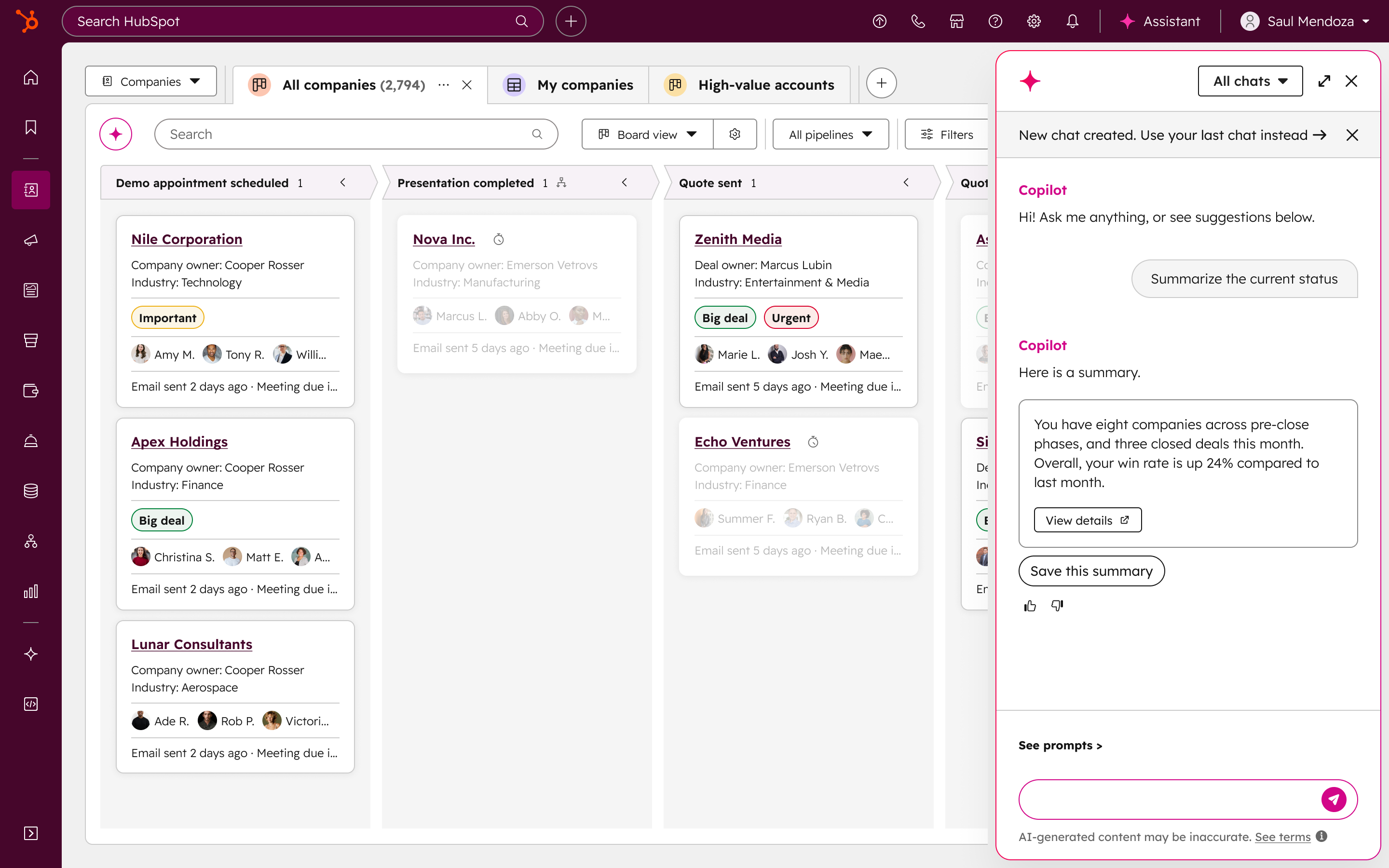
Task: Open CRM contacts icon in sidebar
Action: (31, 190)
